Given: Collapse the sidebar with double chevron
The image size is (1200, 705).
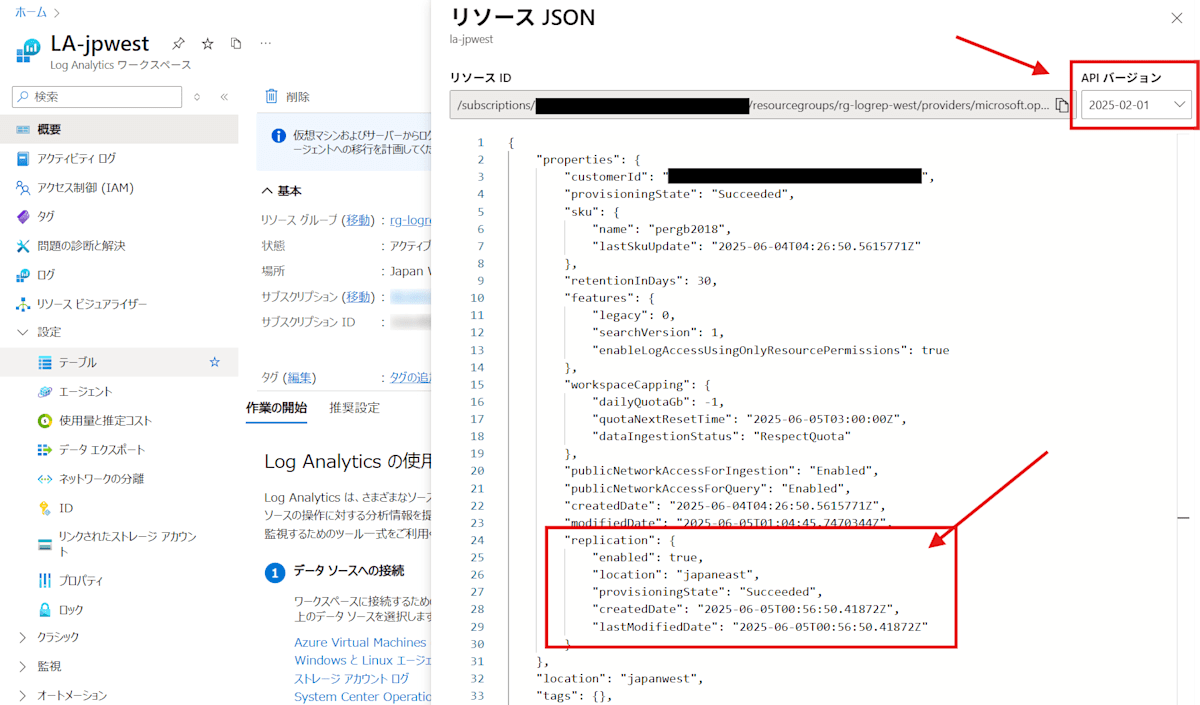Looking at the screenshot, I should [224, 97].
